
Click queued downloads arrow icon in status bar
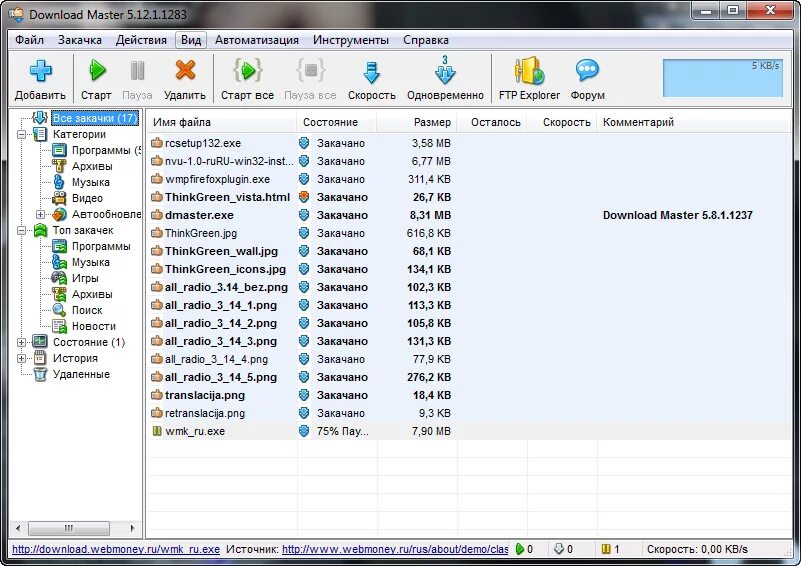pyautogui.click(x=559, y=549)
